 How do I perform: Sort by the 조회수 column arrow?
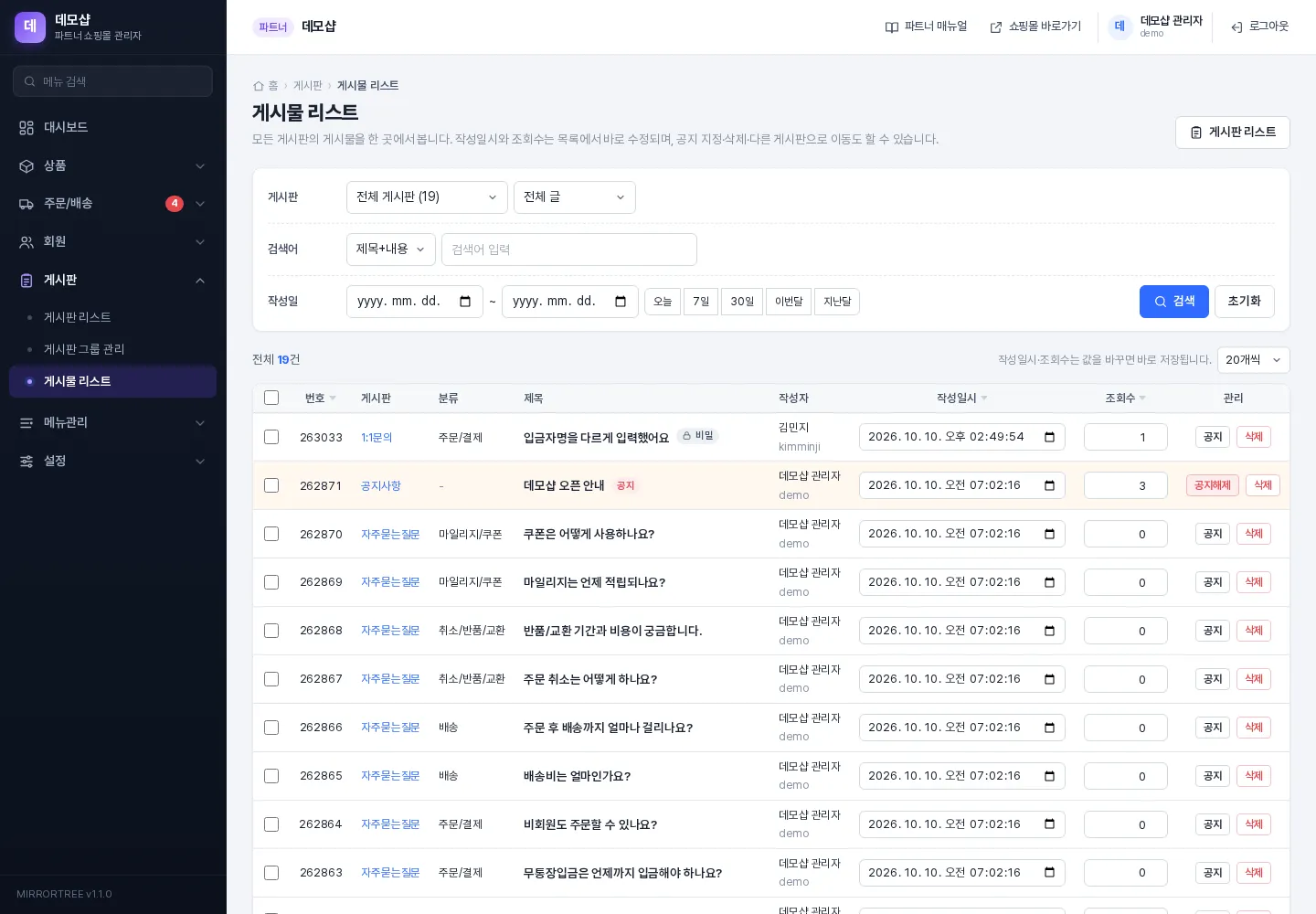(x=1142, y=399)
